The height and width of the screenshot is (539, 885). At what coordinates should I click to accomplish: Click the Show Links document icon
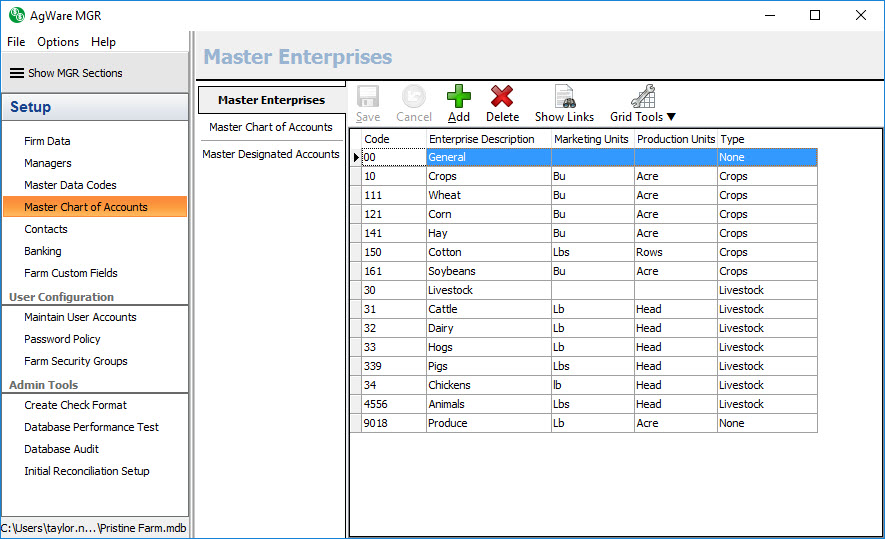click(564, 97)
